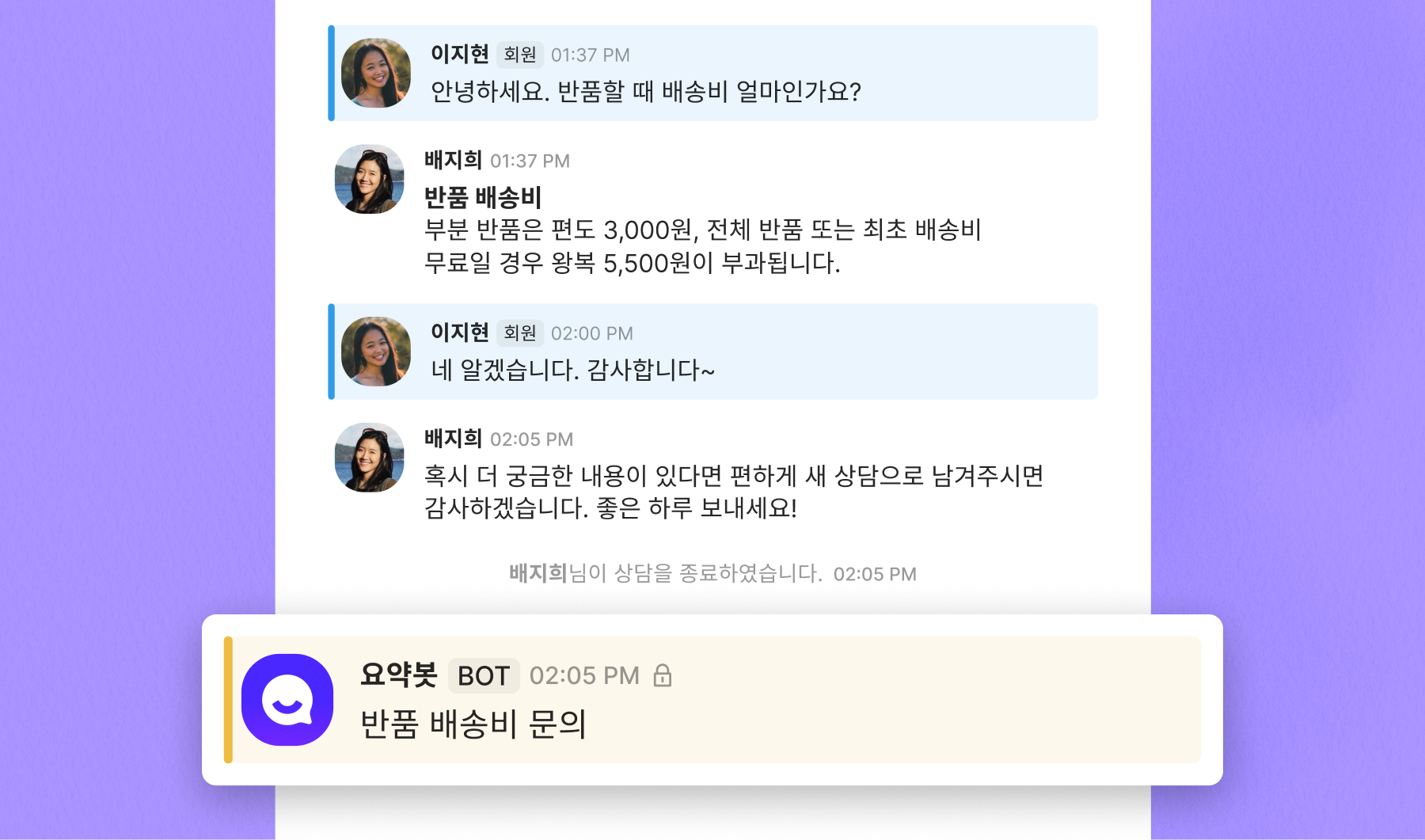Click the message asking 반품할 때 배송비 얼마인가요
The height and width of the screenshot is (840, 1425).
645,92
